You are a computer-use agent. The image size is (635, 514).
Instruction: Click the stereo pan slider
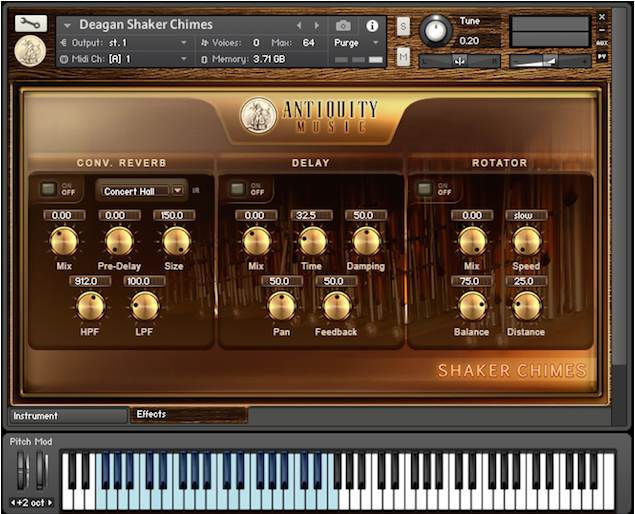pos(459,61)
